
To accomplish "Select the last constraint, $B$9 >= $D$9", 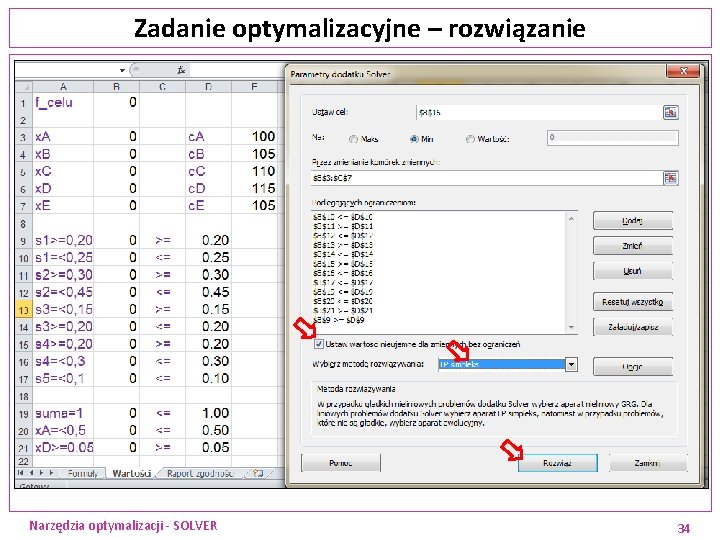I will 339,320.
